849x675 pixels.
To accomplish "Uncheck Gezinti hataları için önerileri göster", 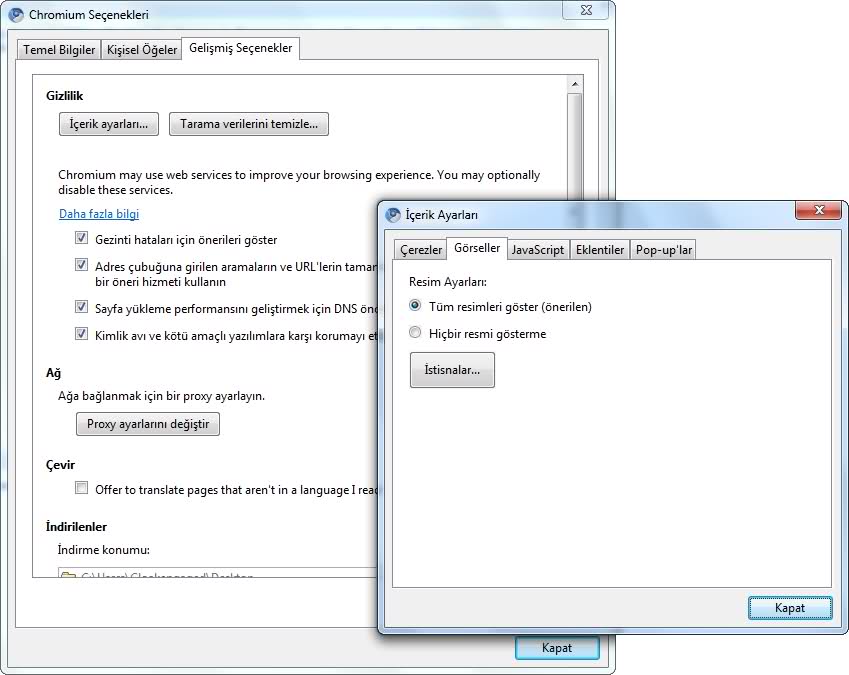I will point(82,239).
